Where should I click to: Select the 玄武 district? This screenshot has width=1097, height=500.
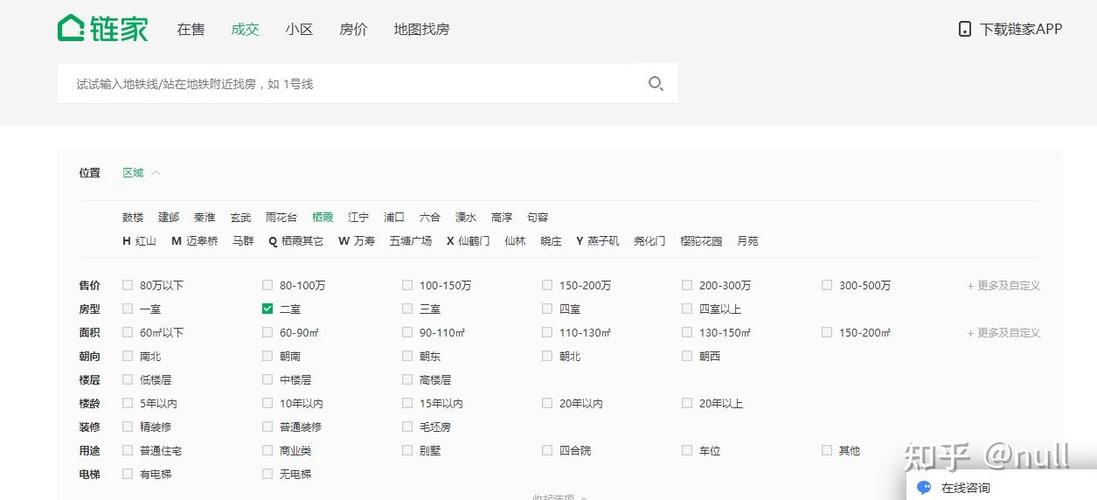241,217
